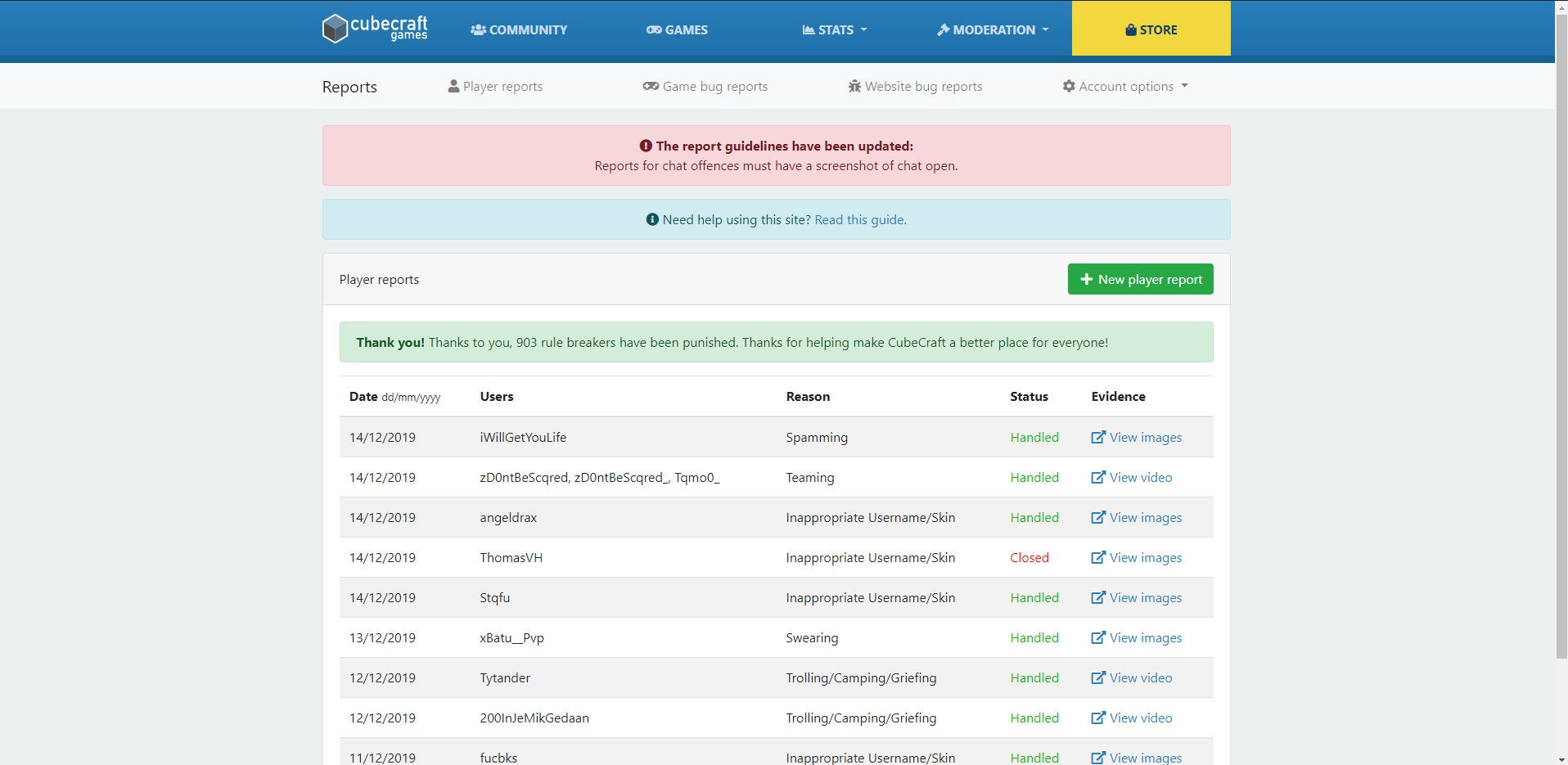Click external link icon for xBatu__Pvp report
Screen dimensions: 1568x765
[1098, 637]
